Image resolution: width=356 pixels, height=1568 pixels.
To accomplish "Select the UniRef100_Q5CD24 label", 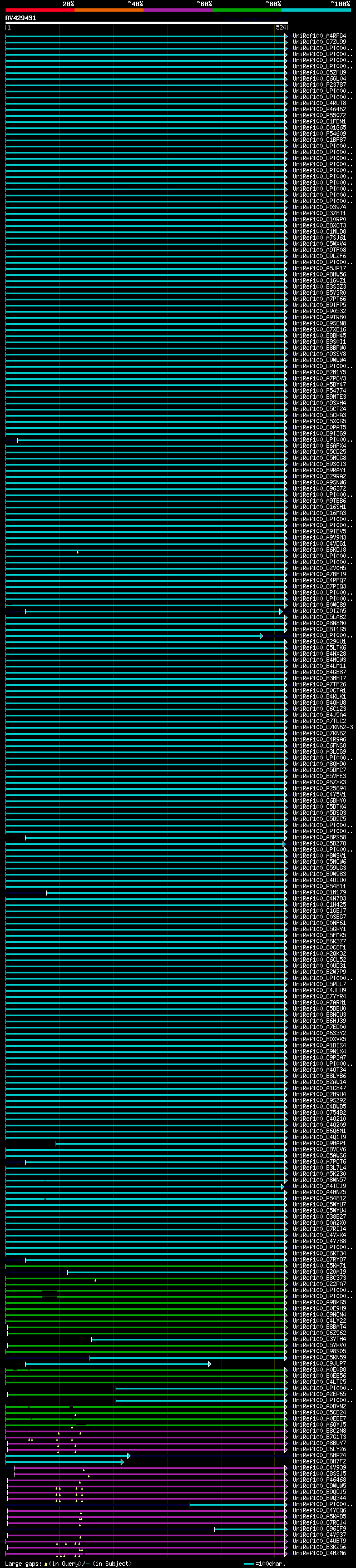I will pyautogui.click(x=319, y=1413).
